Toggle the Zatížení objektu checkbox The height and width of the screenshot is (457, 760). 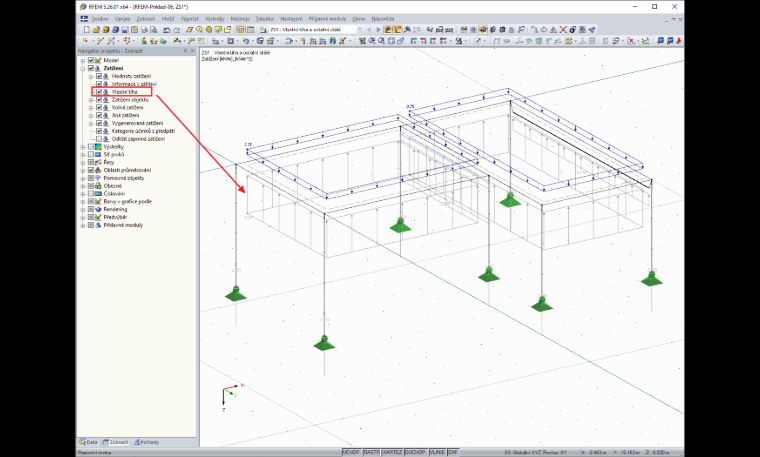click(99, 100)
